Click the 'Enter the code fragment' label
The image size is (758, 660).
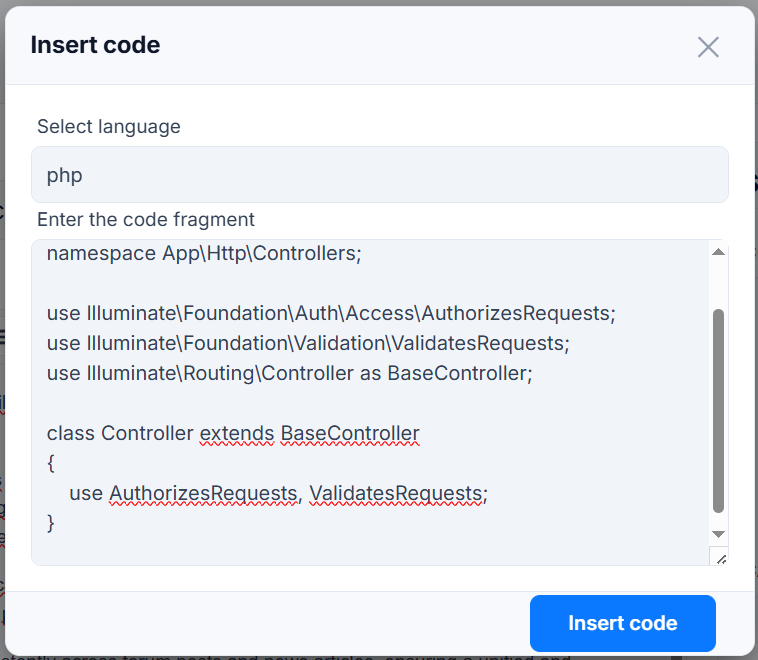tap(146, 220)
